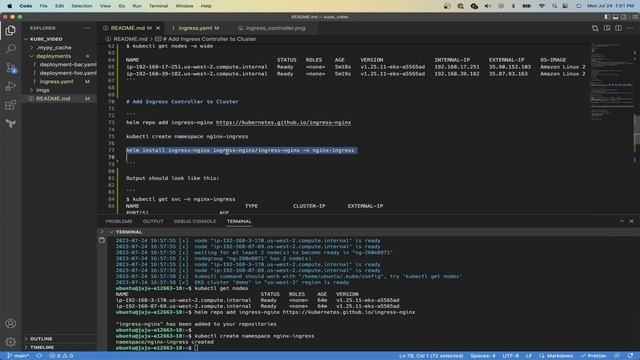The height and width of the screenshot is (360, 640).
Task: Open Source Control view in activity bar
Action: pos(11,67)
